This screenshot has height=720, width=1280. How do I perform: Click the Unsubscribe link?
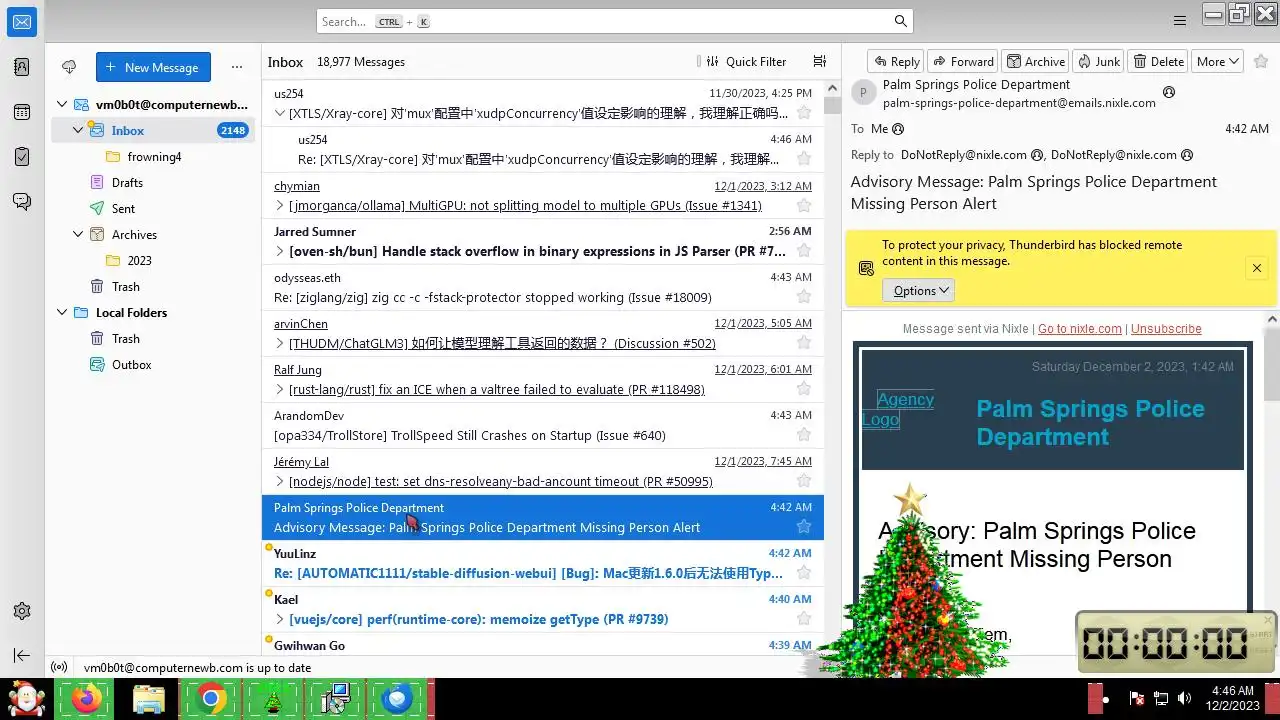click(1166, 328)
